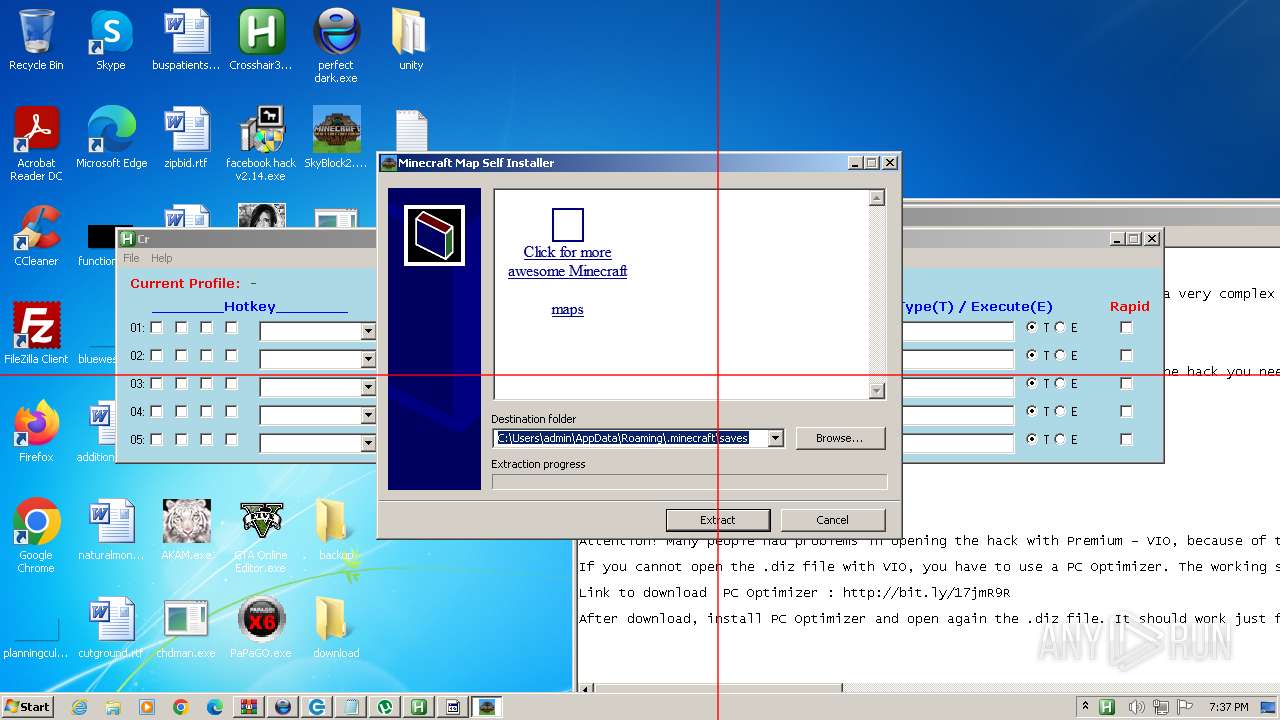Expand hotkey dropdown for row 01
This screenshot has height=720, width=1280.
367,331
